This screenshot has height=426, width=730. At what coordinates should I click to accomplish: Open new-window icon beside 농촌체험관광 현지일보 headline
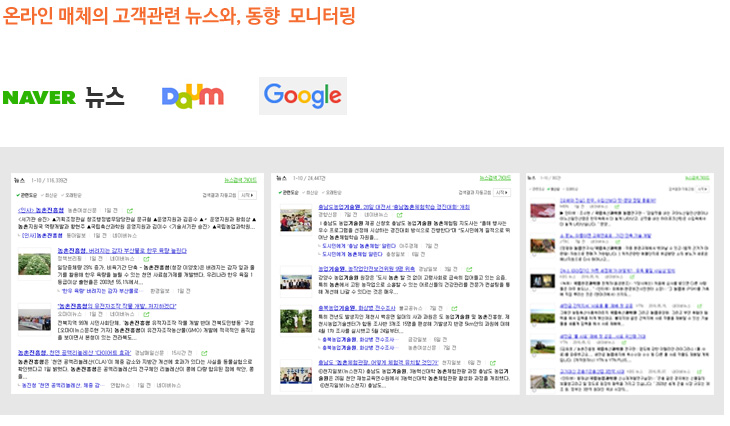(x=493, y=363)
